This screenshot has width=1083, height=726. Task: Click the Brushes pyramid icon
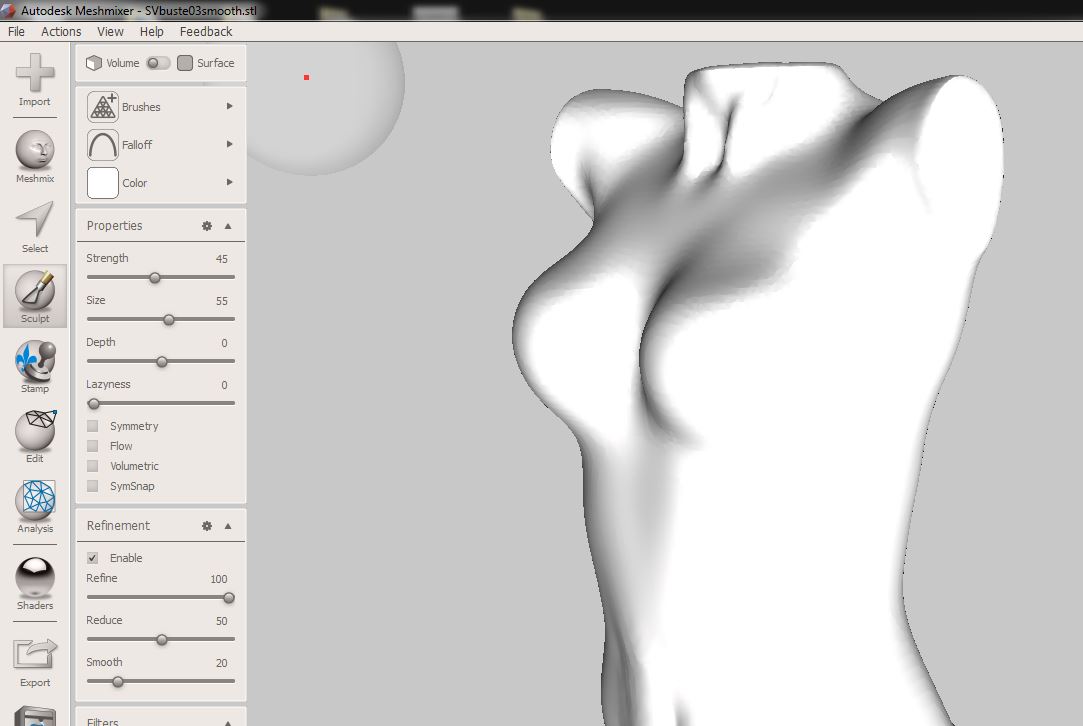tap(103, 107)
